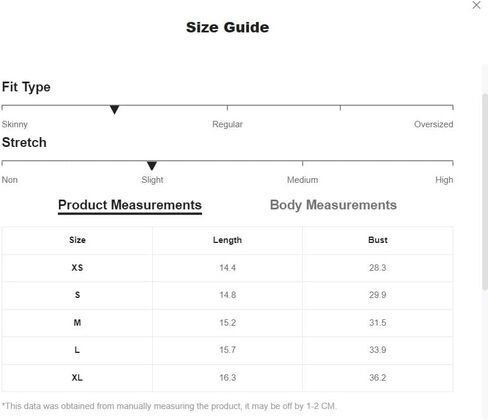Click the XS size row label
Screen dimensions: 488x420
(77, 268)
